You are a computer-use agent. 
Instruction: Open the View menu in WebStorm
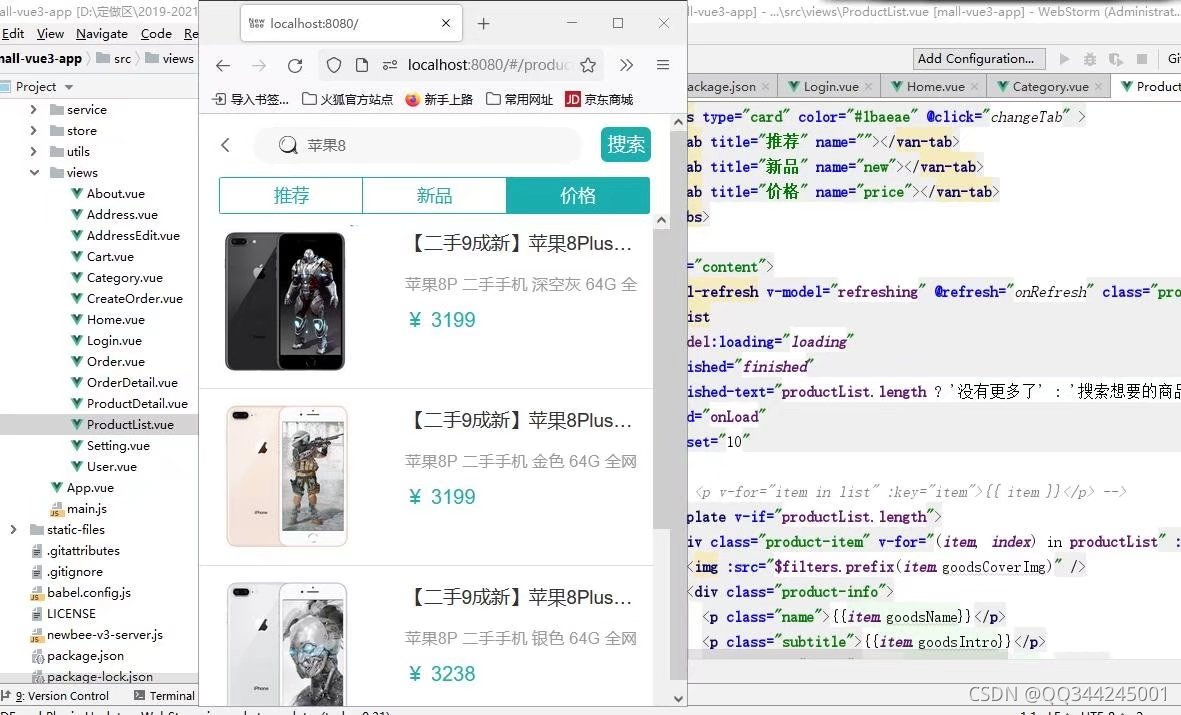[50, 34]
